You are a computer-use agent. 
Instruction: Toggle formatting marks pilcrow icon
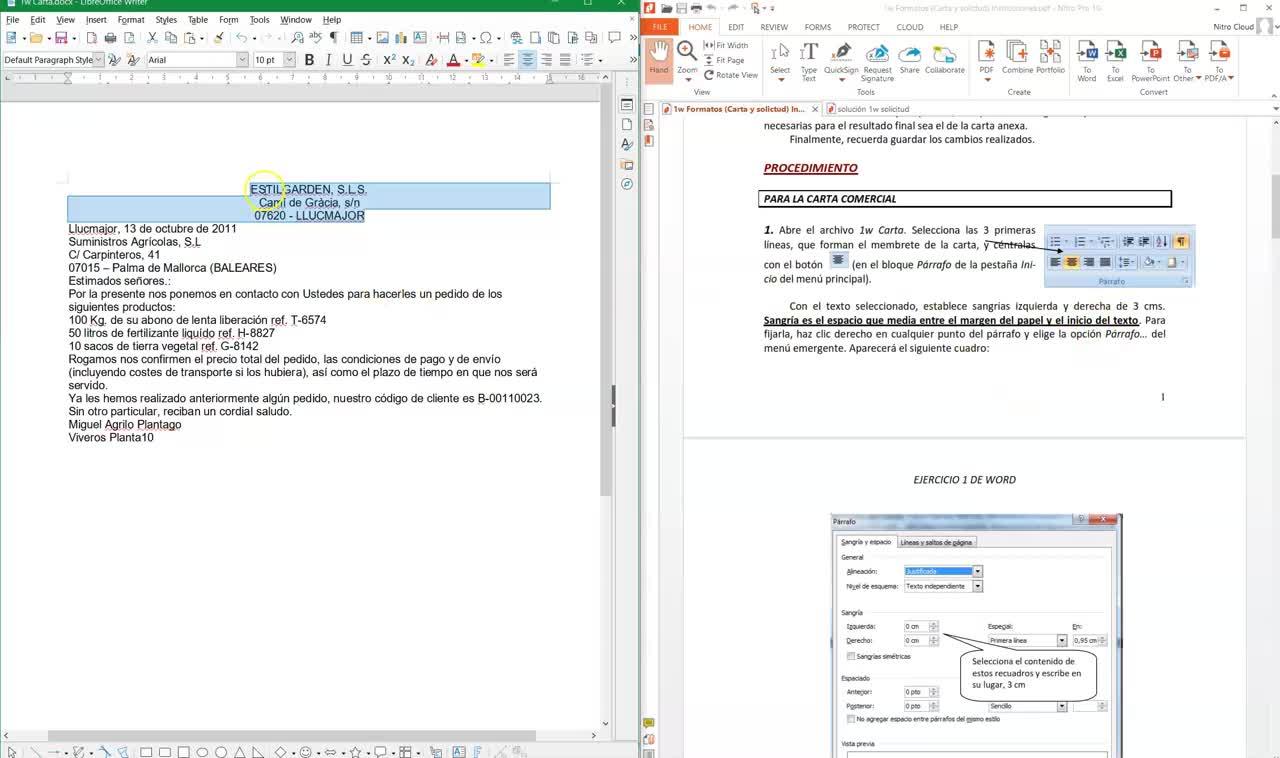334,38
